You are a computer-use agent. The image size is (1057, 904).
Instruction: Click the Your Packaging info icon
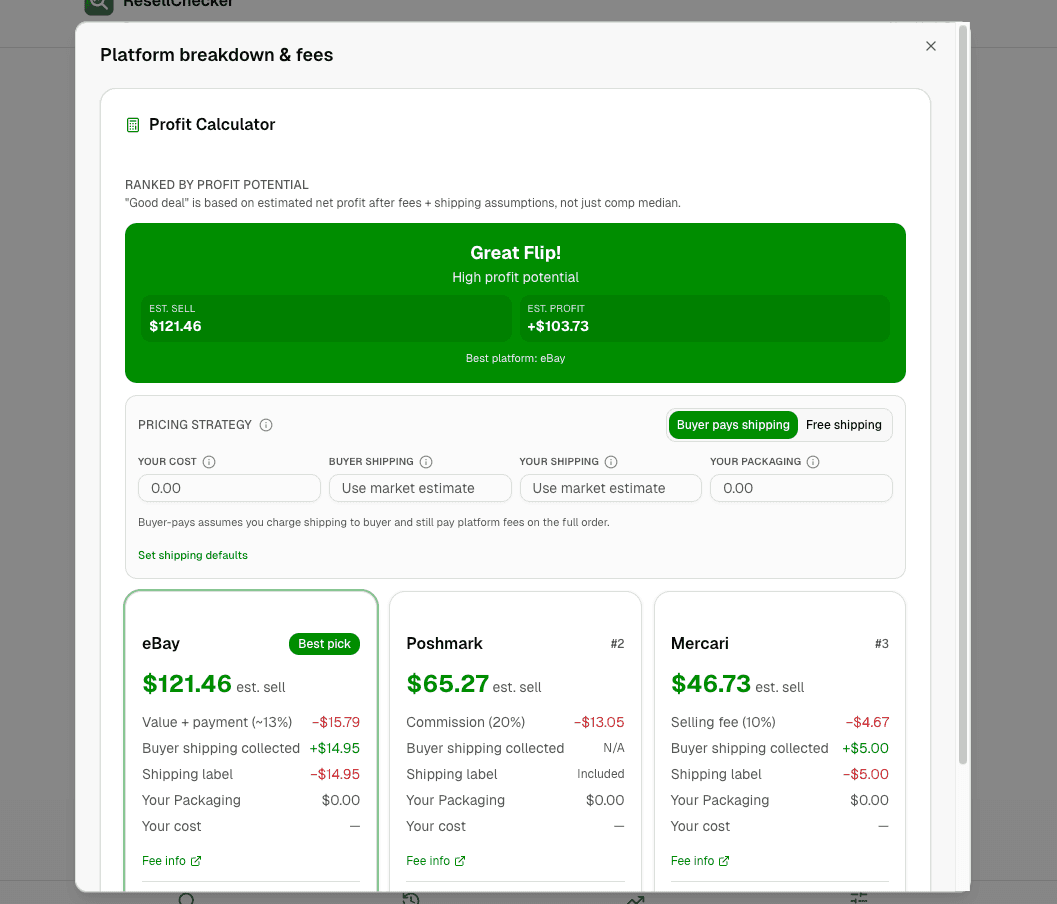coord(812,462)
